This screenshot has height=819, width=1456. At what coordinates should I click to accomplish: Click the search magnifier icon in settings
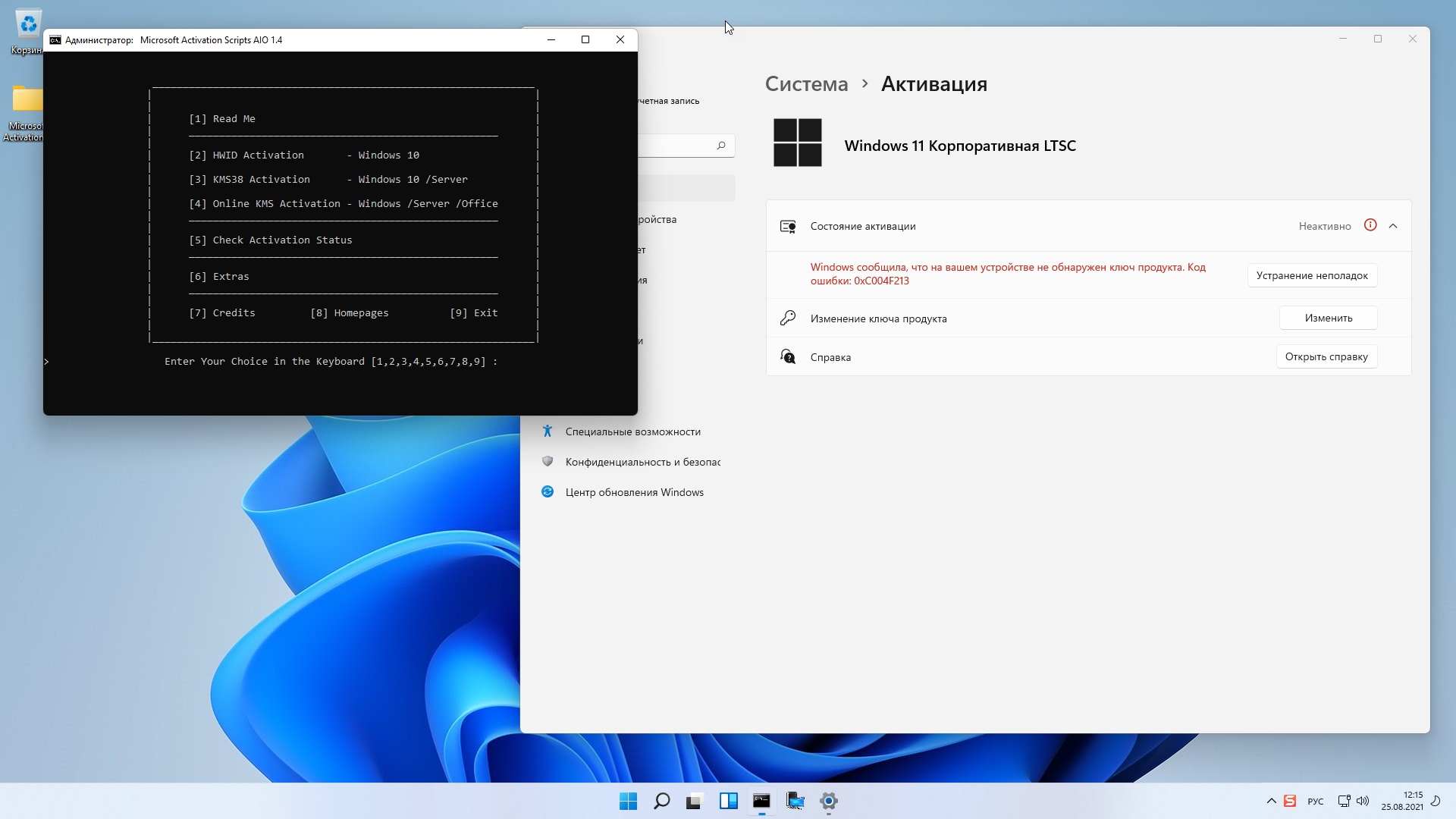(x=721, y=146)
